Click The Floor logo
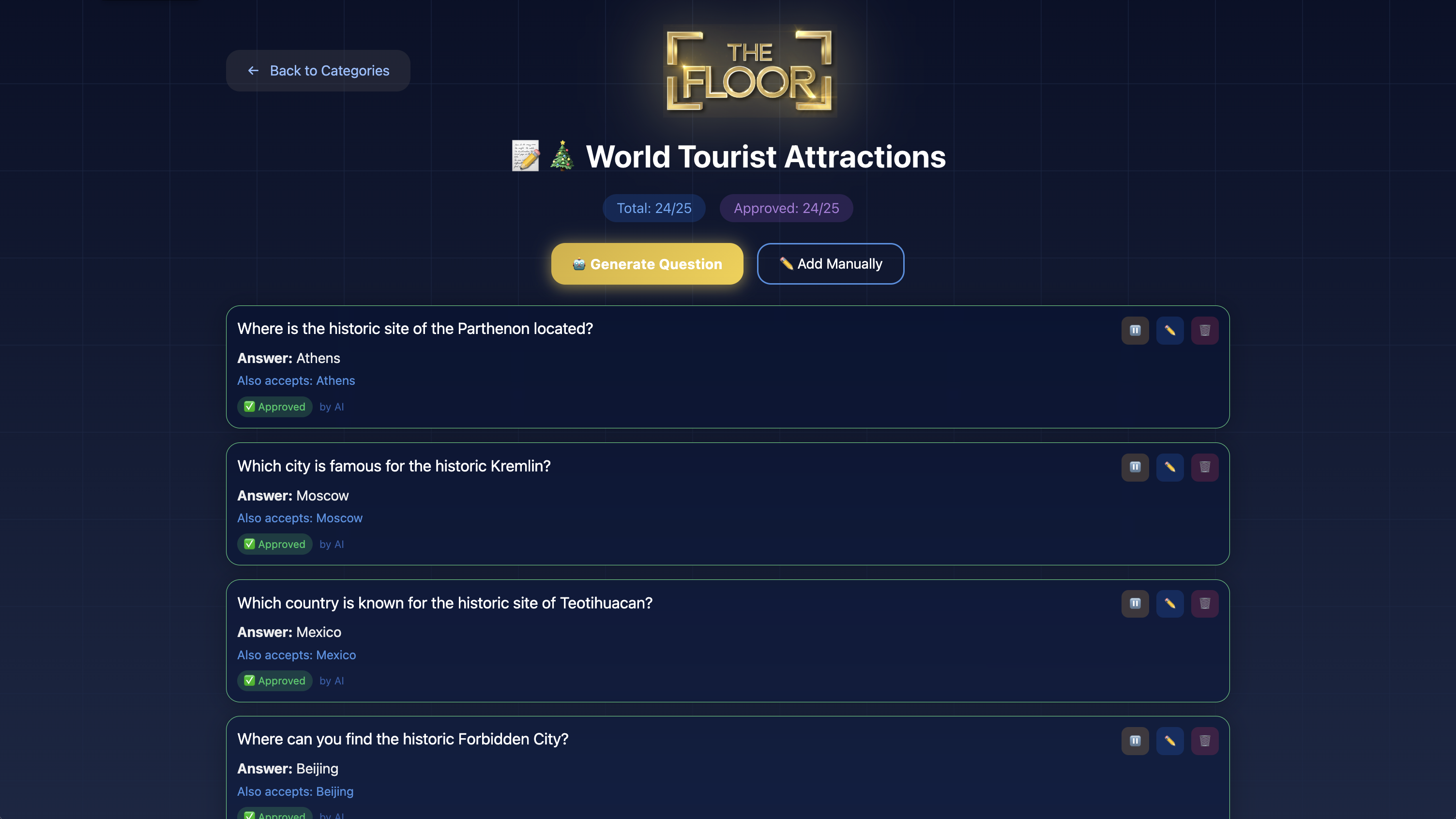This screenshot has width=1456, height=819. pos(749,71)
